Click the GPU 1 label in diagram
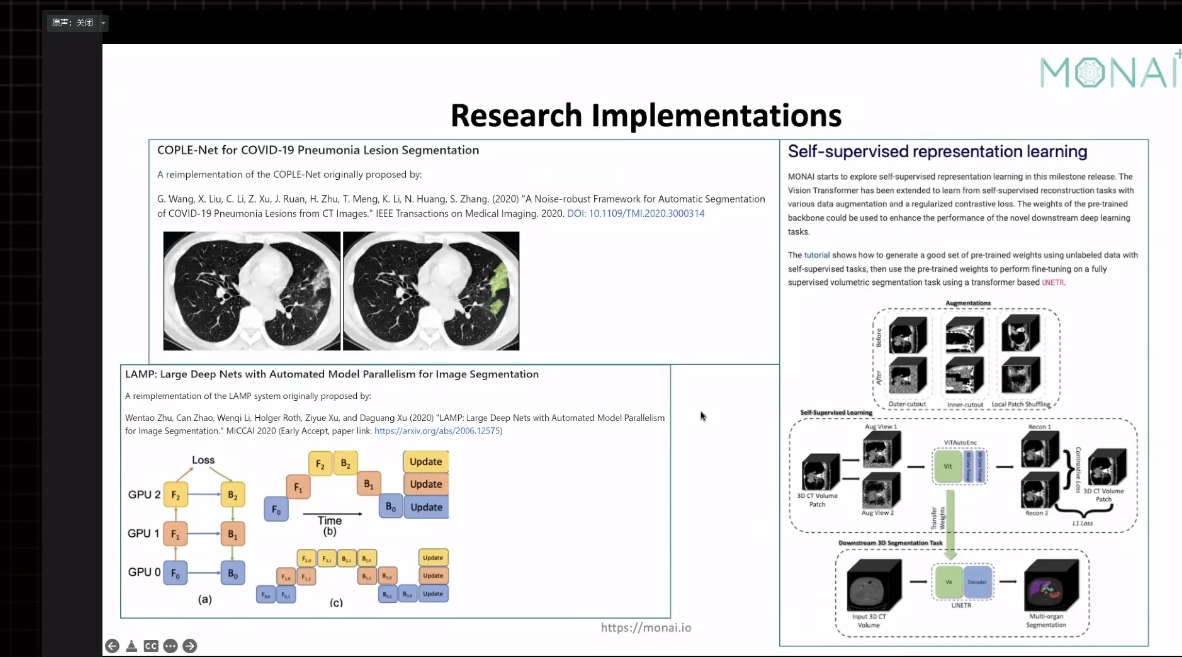 pyautogui.click(x=144, y=533)
